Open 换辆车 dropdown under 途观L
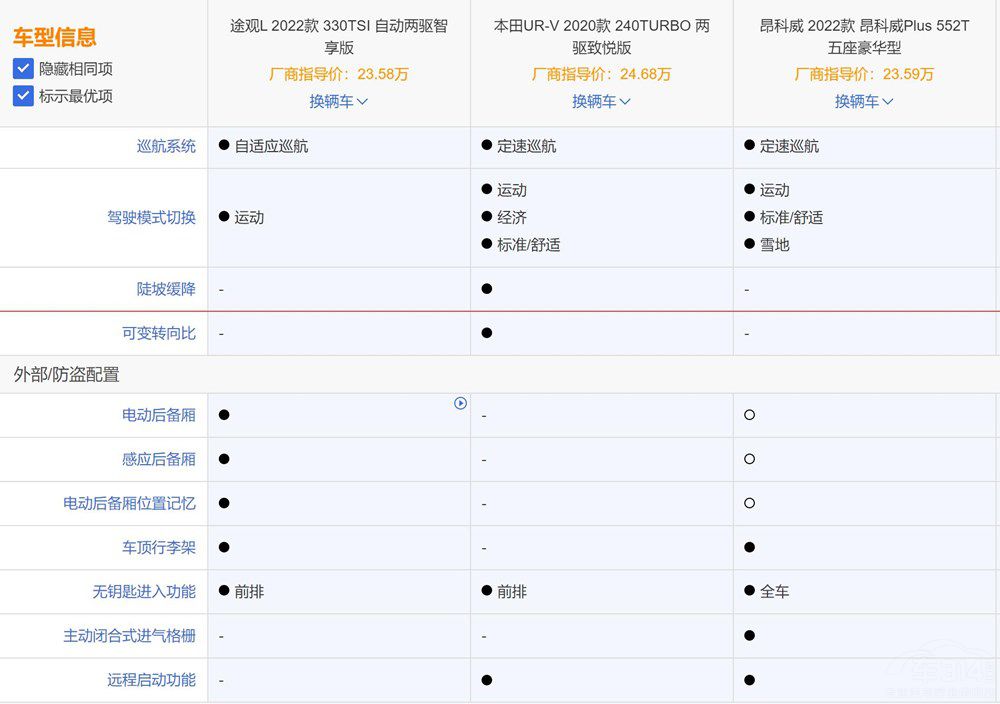1000x704 pixels. pos(338,101)
